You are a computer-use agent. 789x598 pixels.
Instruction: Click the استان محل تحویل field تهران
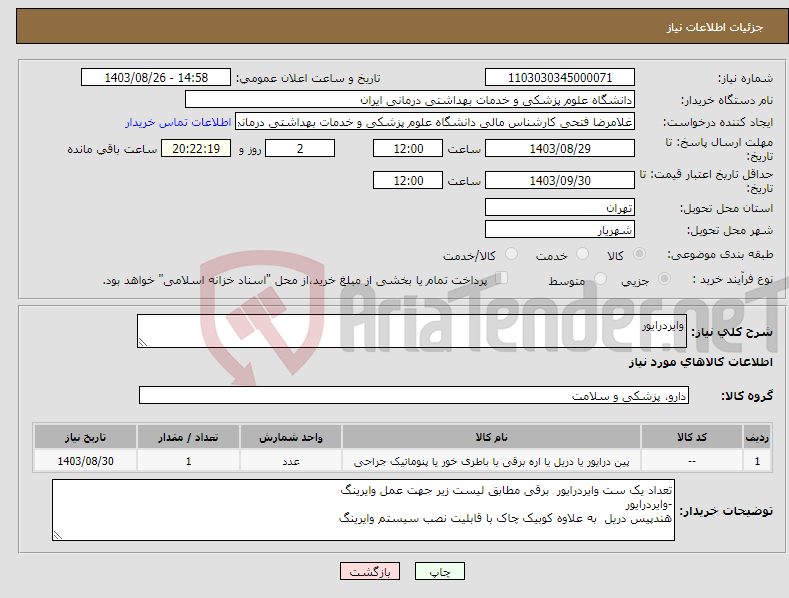pos(560,207)
